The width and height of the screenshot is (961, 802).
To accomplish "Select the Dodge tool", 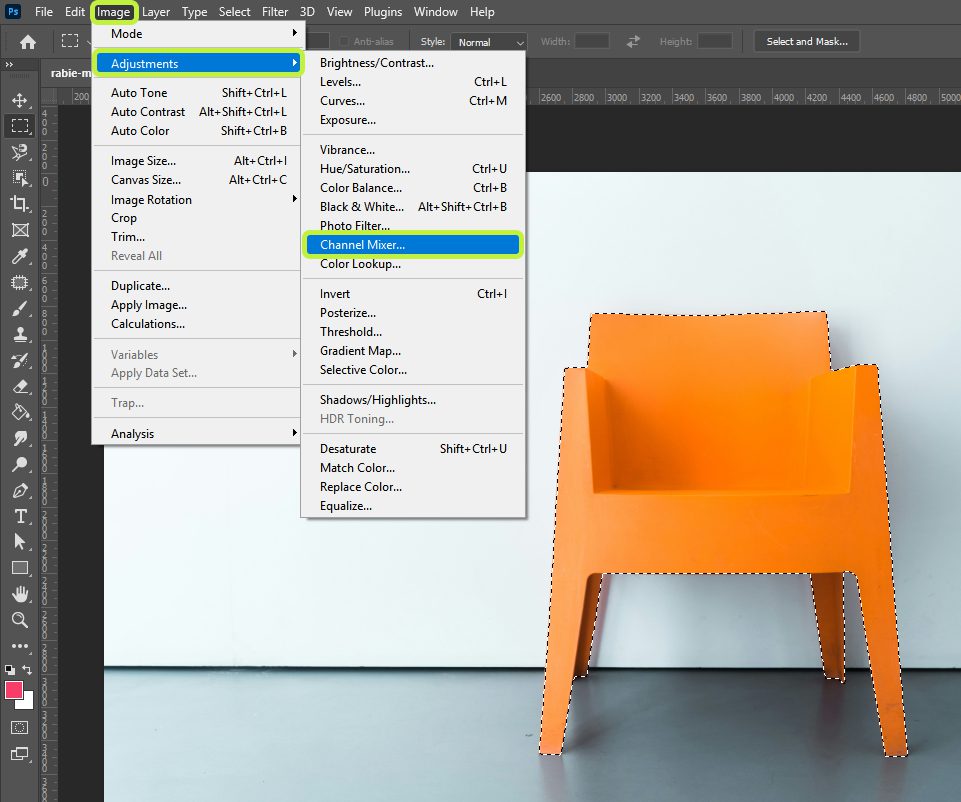I will pos(20,464).
